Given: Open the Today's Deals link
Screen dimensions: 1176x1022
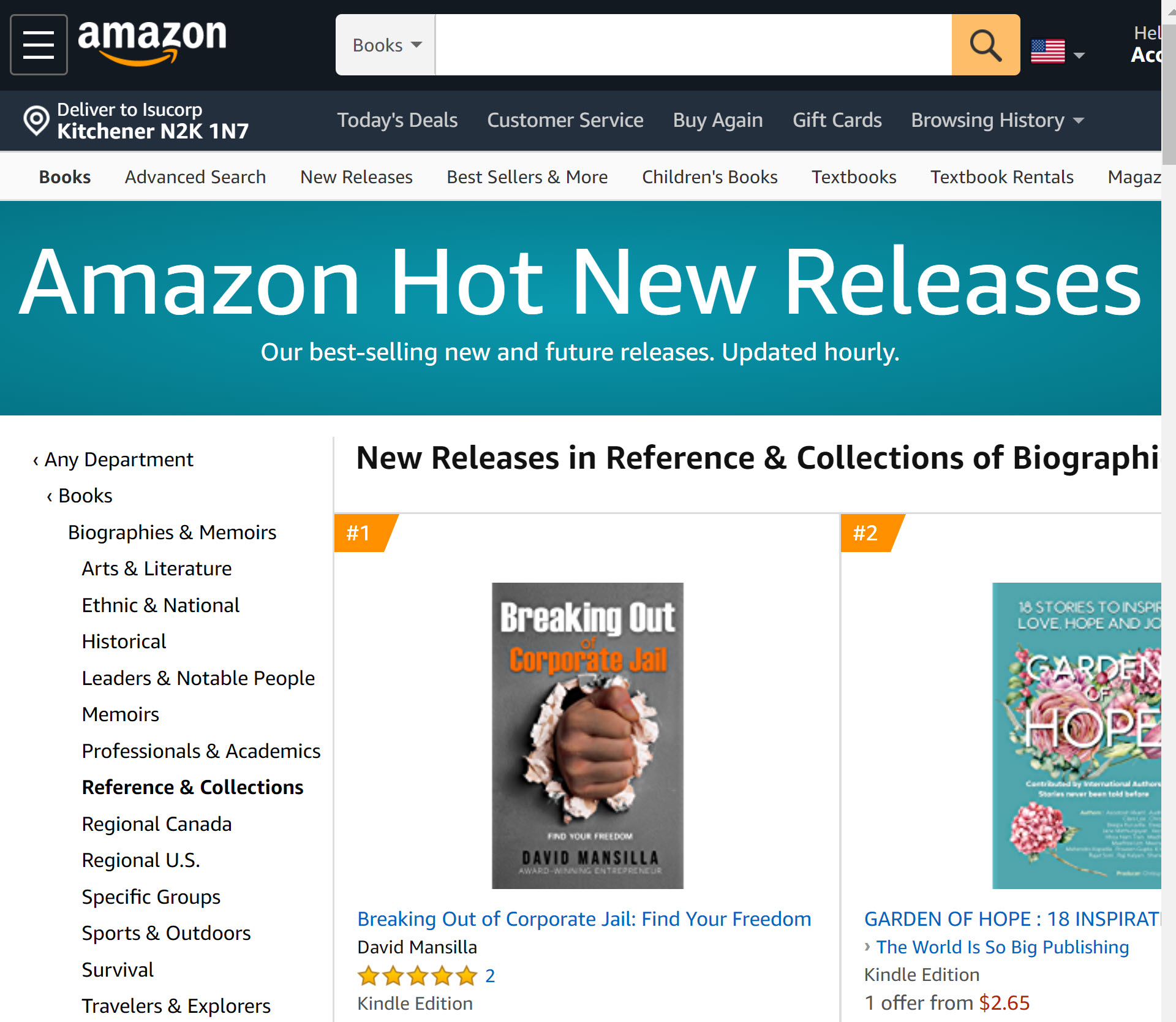Looking at the screenshot, I should (x=397, y=120).
